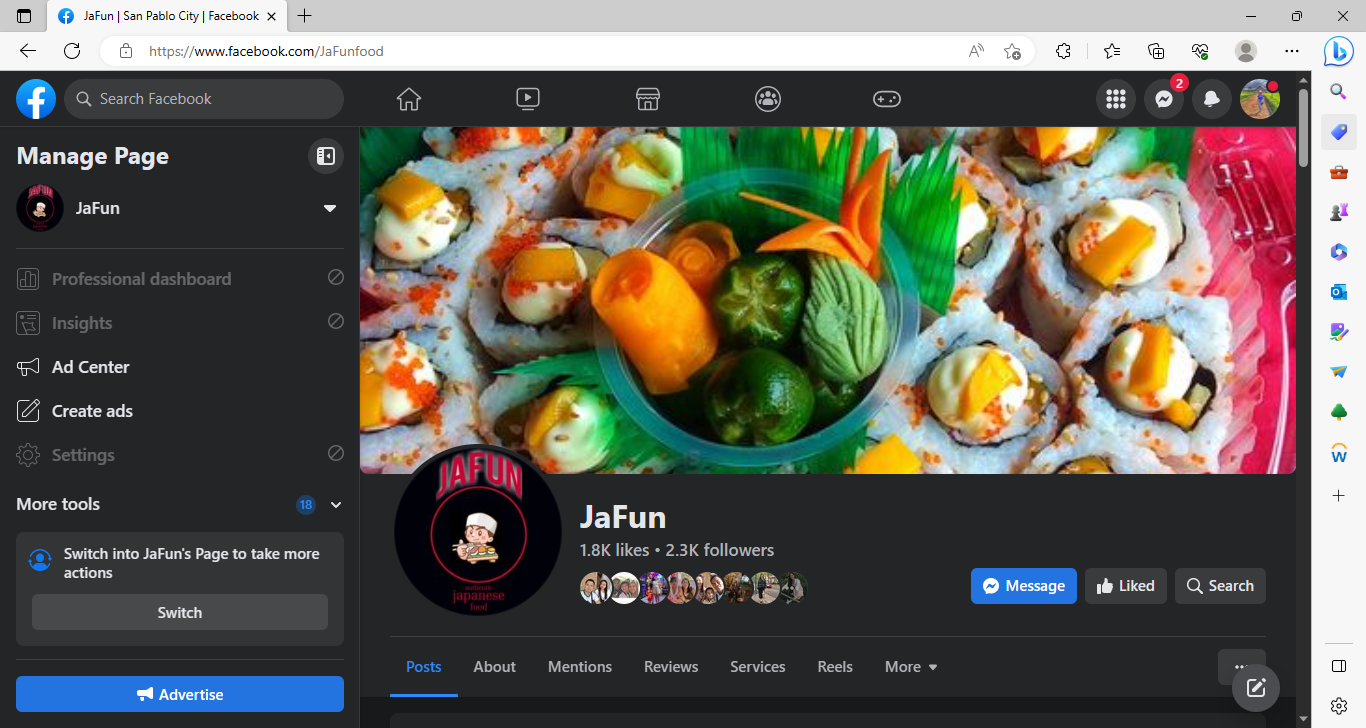Open the Bing Copilot sidebar icon
Screen dimensions: 1366x728
tap(1339, 51)
